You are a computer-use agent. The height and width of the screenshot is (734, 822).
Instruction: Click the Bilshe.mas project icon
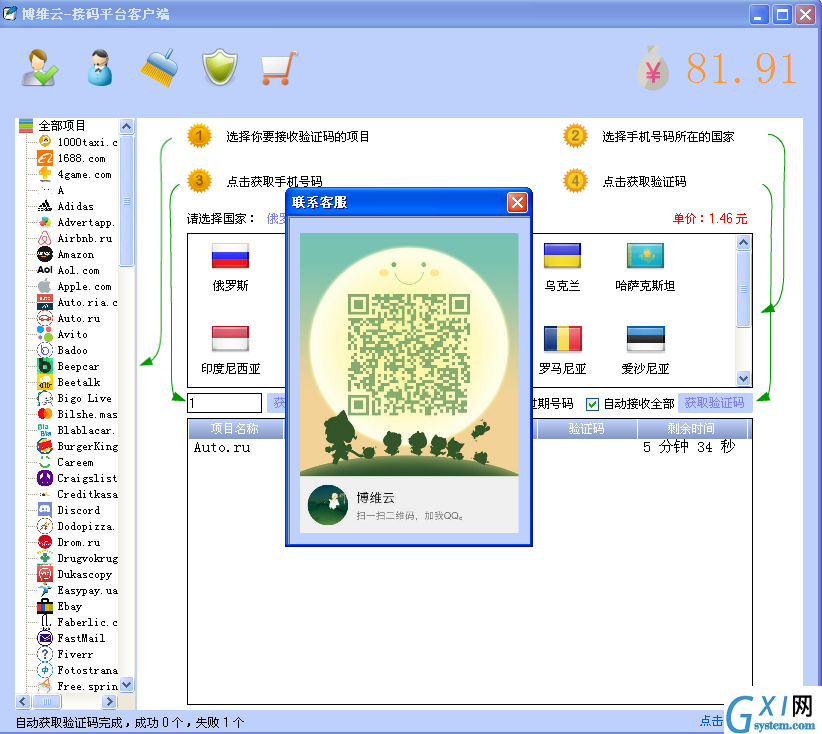[45, 414]
